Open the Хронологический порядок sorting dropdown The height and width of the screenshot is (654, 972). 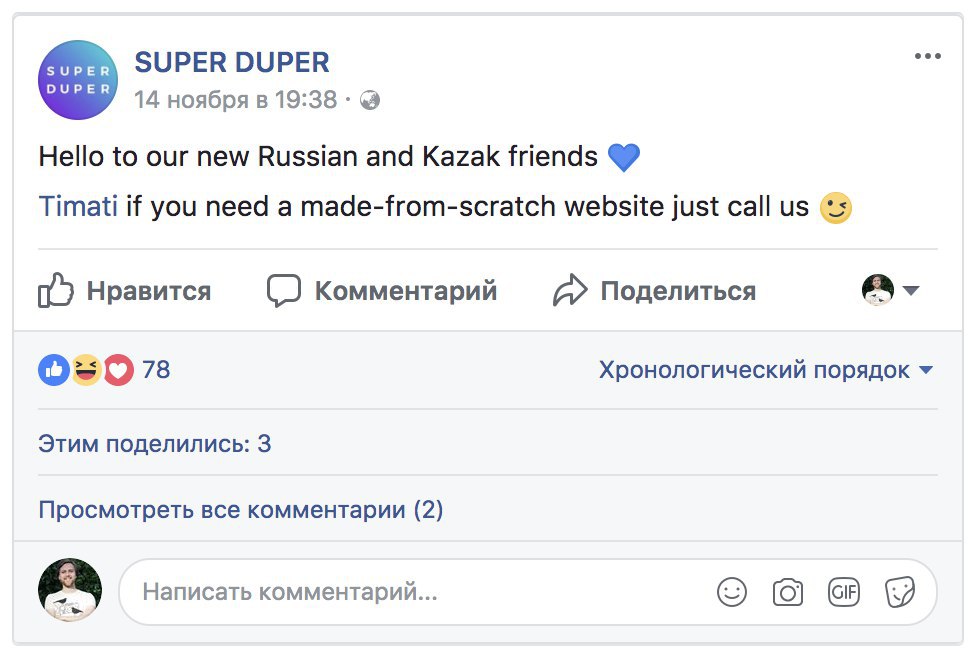(x=764, y=369)
